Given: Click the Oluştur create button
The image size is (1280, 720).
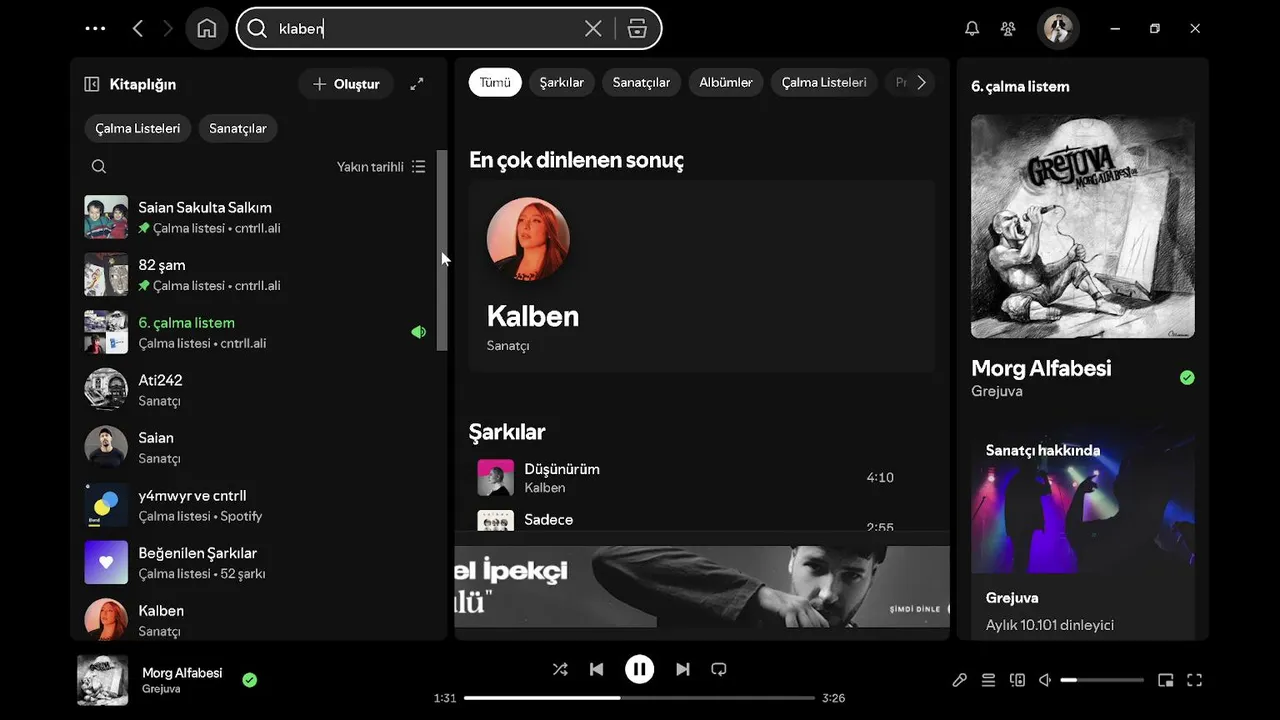Looking at the screenshot, I should [346, 84].
